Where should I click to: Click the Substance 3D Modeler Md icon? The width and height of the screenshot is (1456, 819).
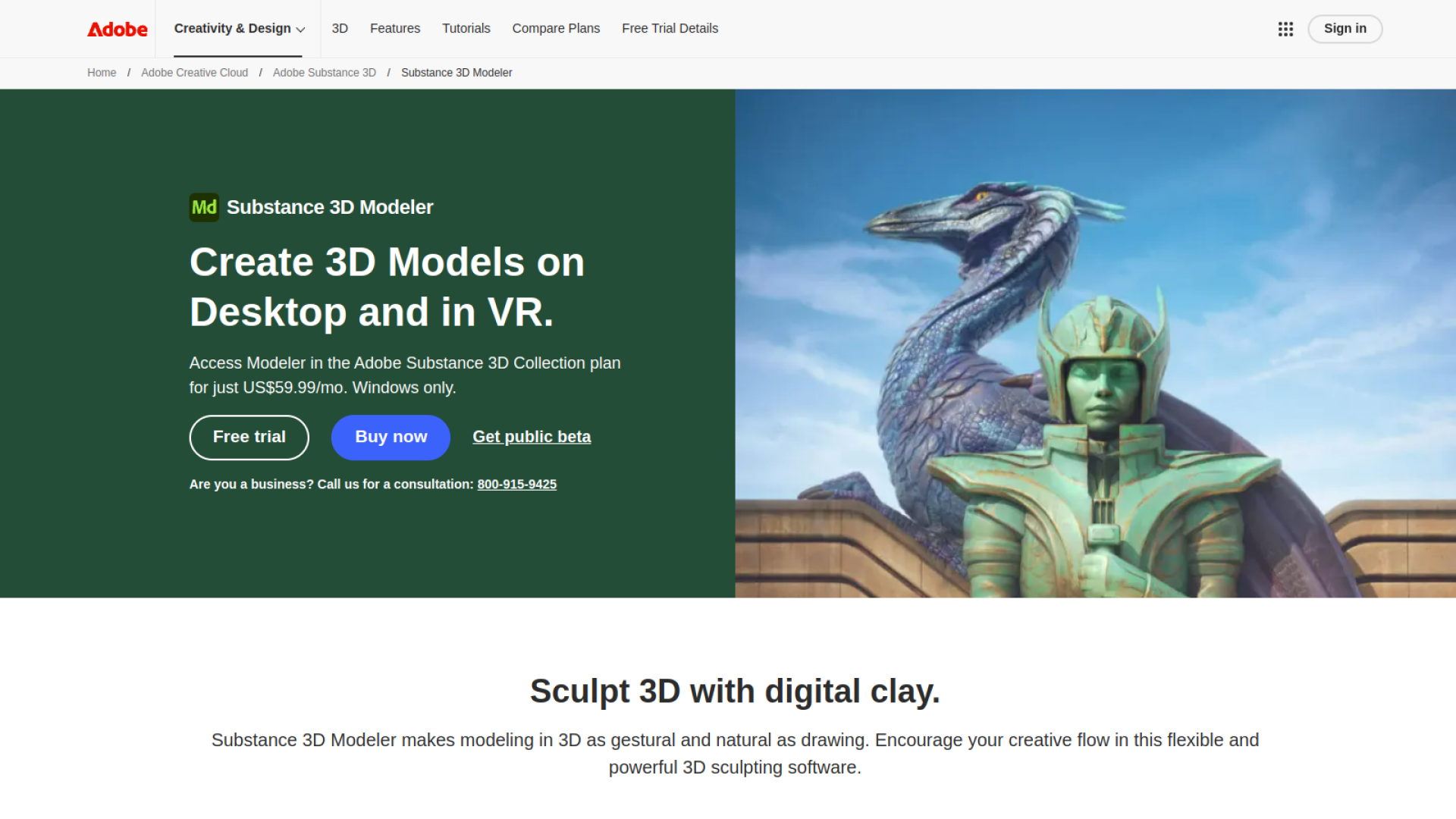coord(203,207)
